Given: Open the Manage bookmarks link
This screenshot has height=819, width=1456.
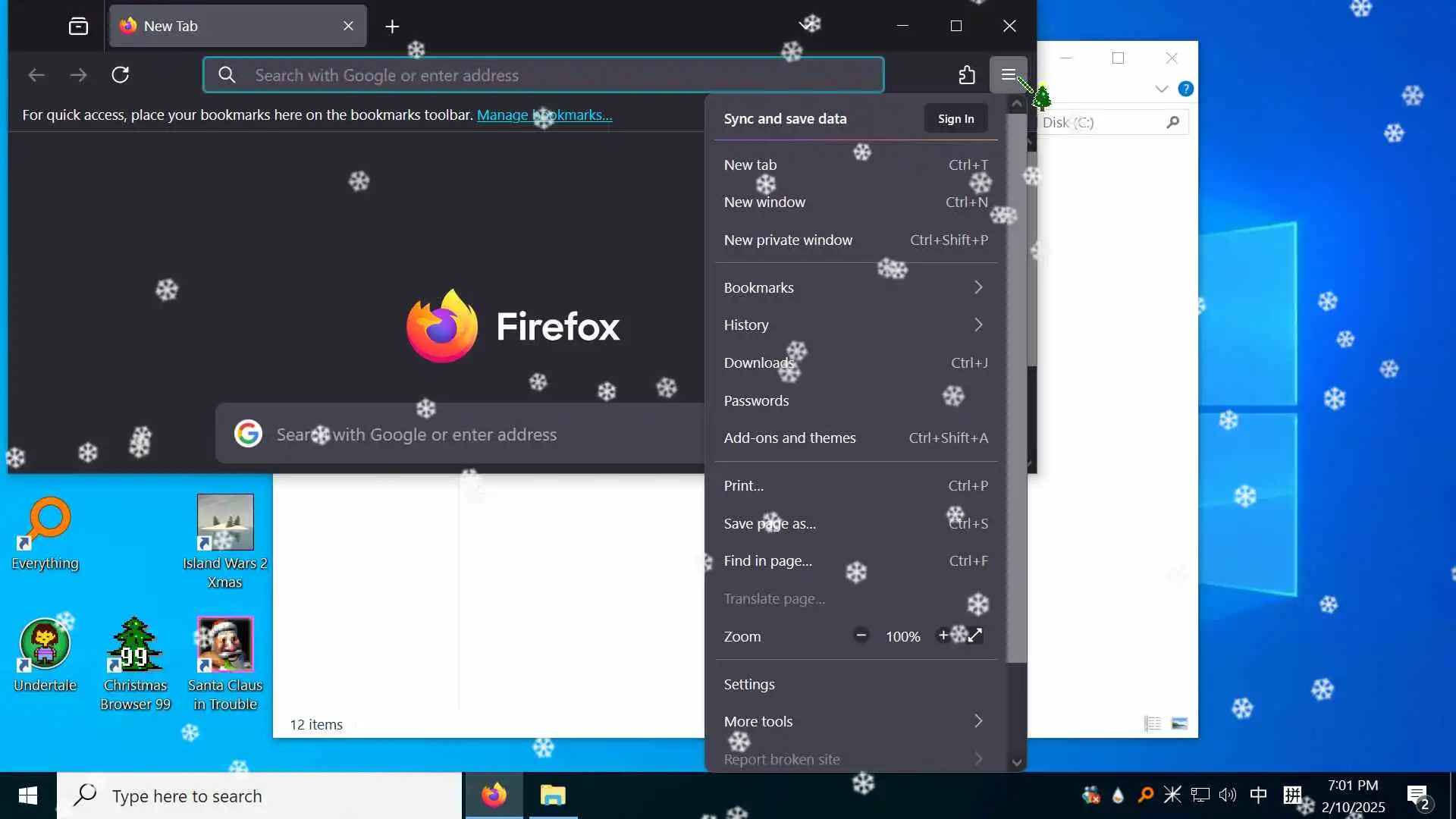Looking at the screenshot, I should pos(544,115).
